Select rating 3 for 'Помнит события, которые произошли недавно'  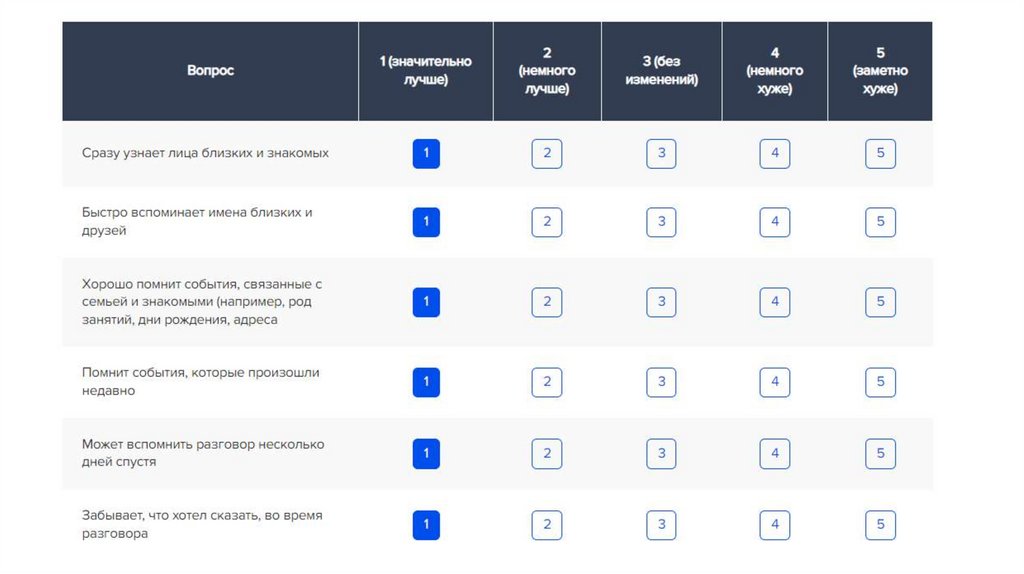(x=661, y=382)
